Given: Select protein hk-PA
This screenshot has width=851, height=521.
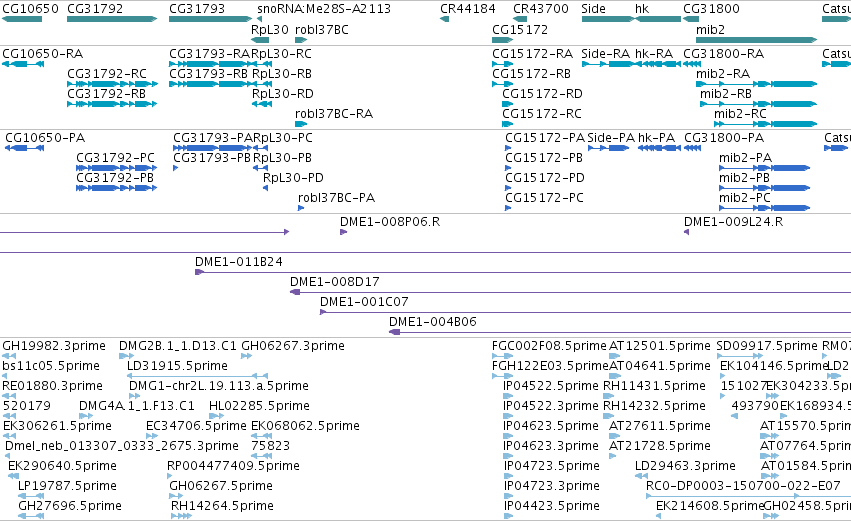Looking at the screenshot, I should (657, 138).
